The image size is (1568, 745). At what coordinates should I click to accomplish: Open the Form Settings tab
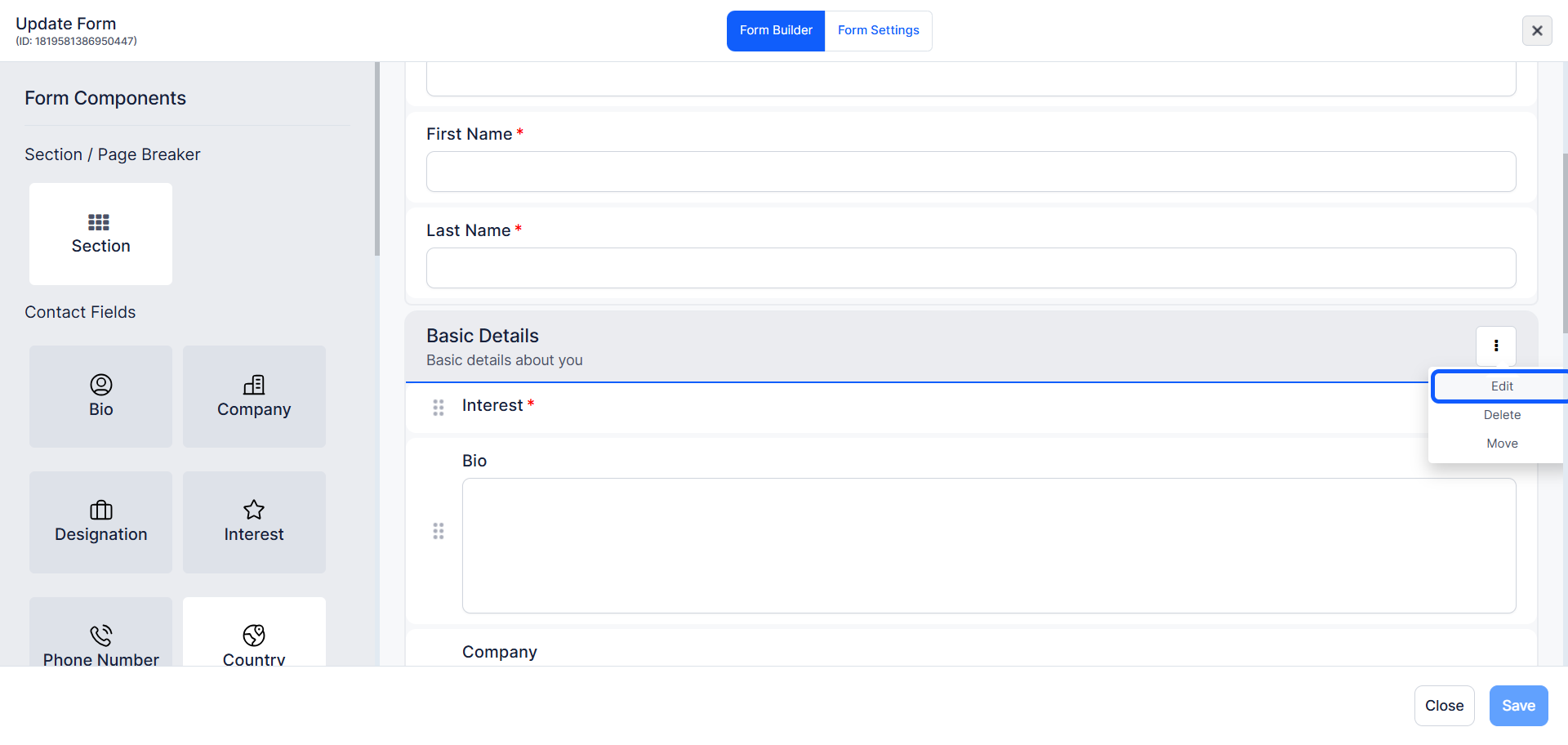coord(879,30)
